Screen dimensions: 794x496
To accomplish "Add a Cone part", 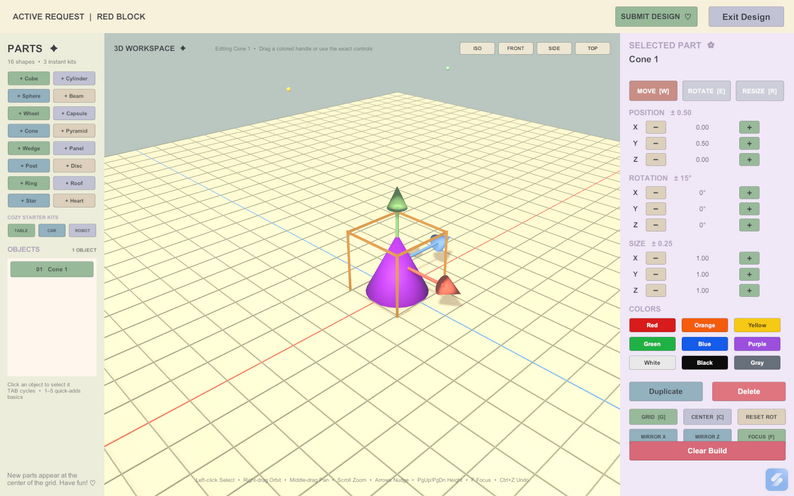I will coord(29,131).
